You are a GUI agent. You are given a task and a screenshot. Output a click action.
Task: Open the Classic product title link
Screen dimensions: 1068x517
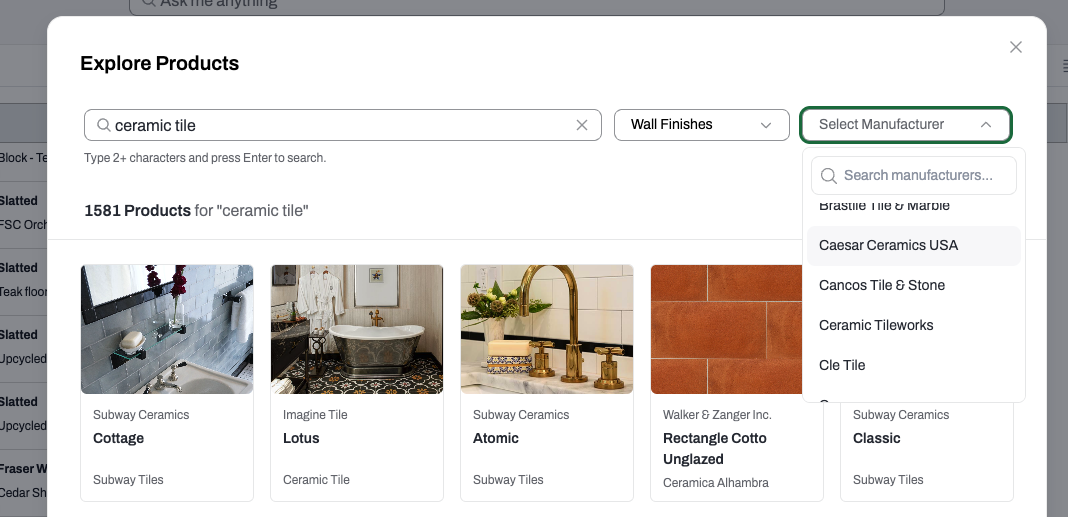coord(877,439)
